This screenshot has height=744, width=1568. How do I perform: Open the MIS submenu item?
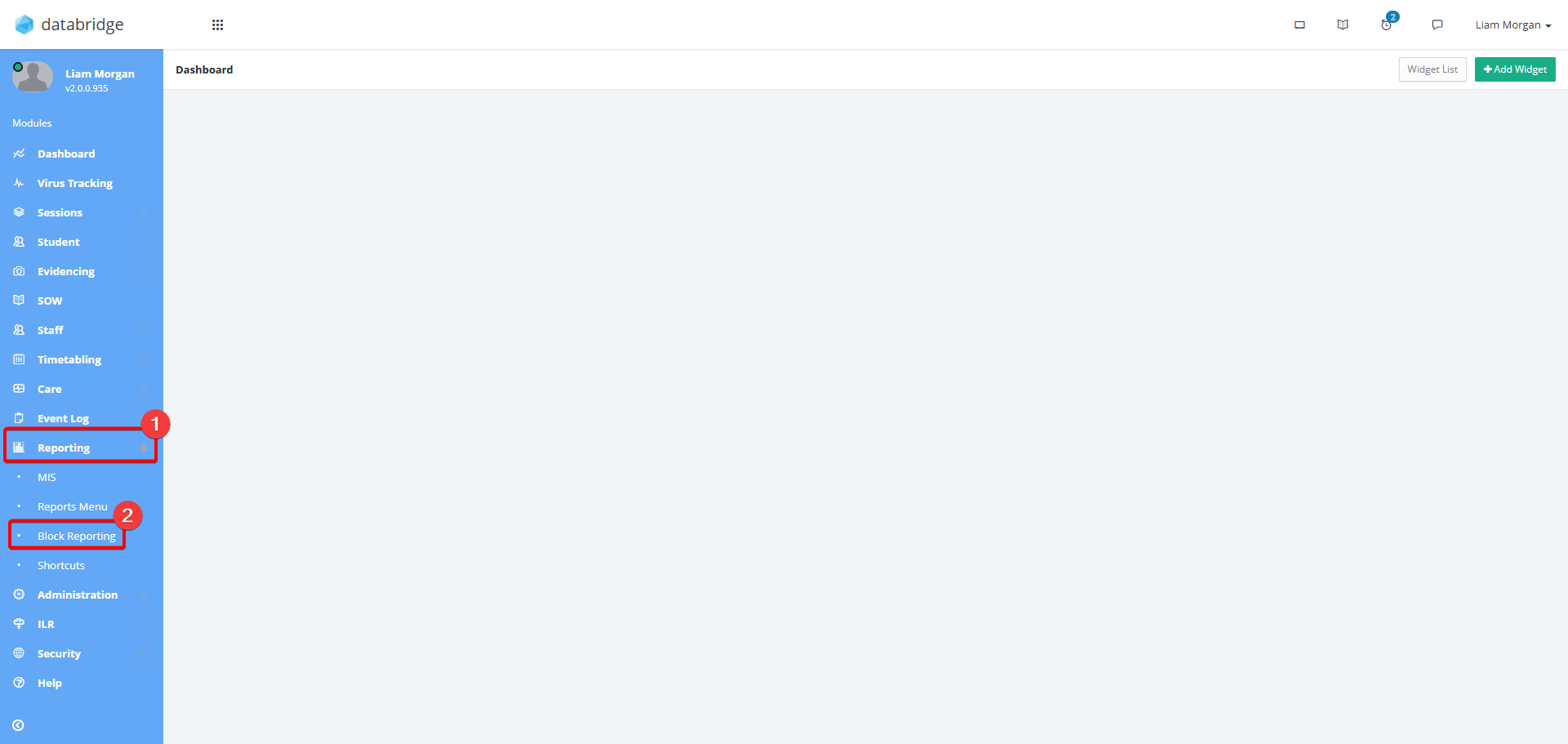click(47, 477)
